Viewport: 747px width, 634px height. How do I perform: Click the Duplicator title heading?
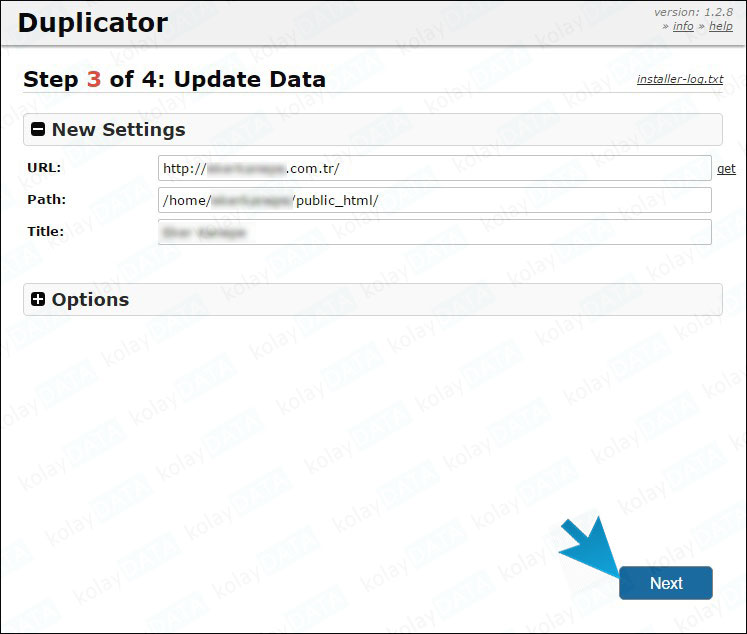coord(93,23)
